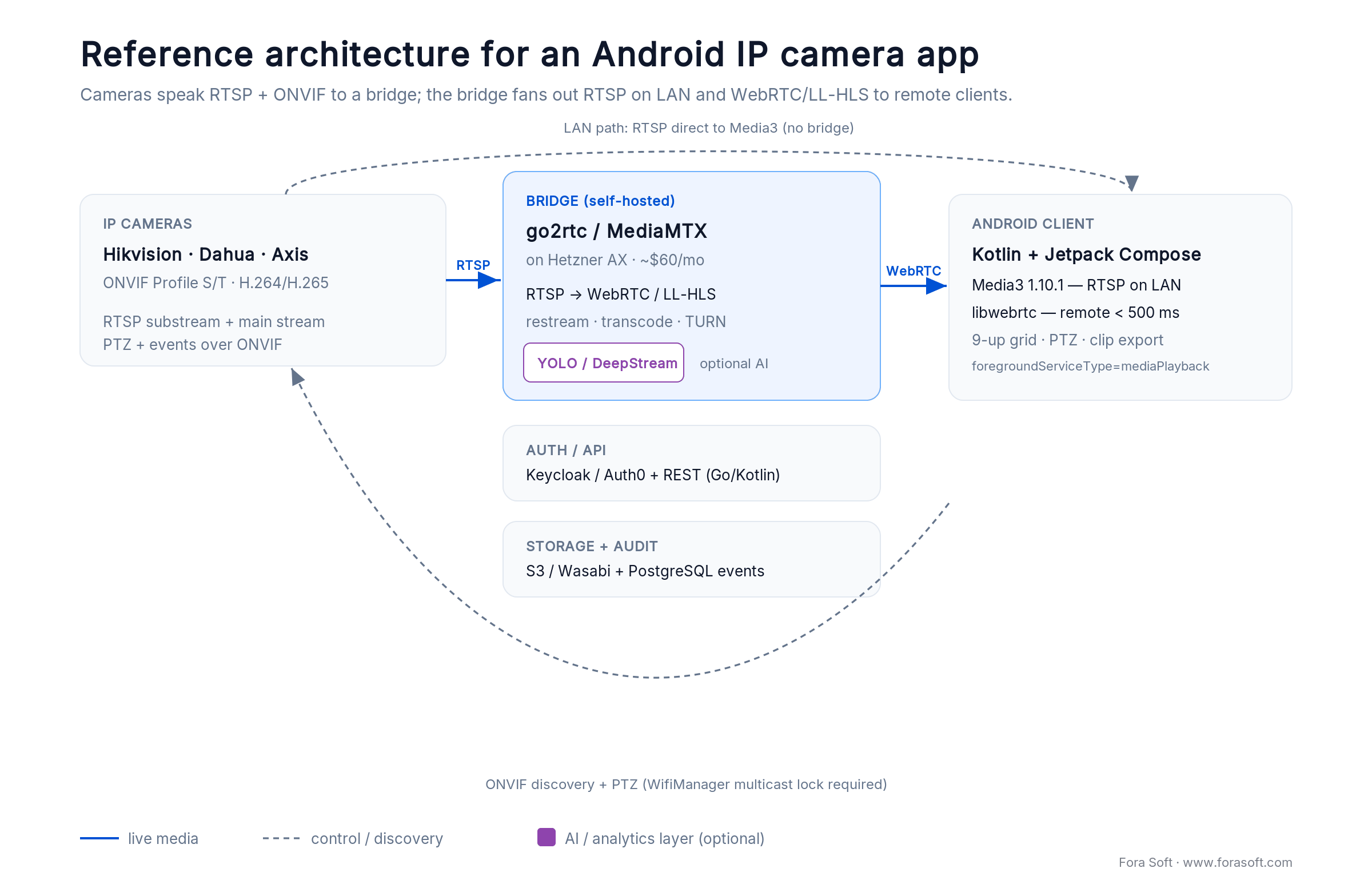Screen dimensions: 1372x892
Task: Click the 'IP CAMERAS' heading
Action: 147,224
